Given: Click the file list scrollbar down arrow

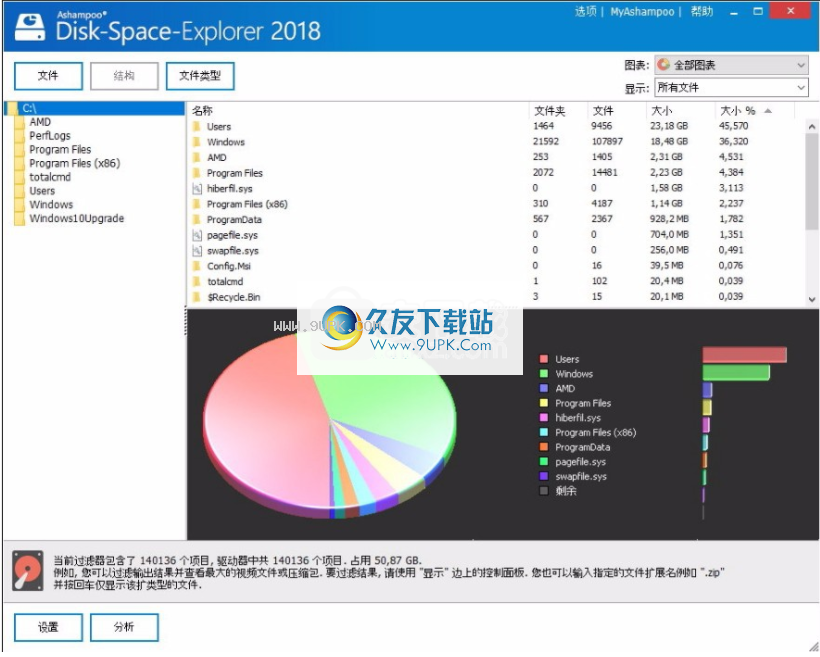Looking at the screenshot, I should [x=812, y=299].
